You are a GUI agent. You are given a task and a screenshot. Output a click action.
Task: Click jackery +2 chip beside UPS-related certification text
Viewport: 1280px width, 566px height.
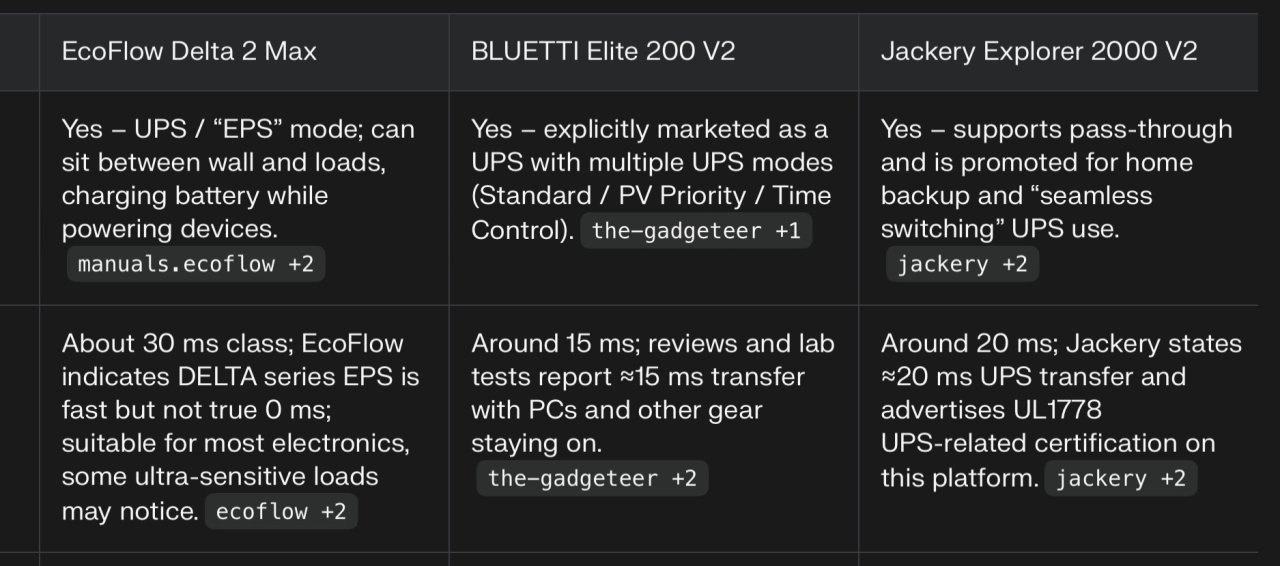click(x=1120, y=479)
